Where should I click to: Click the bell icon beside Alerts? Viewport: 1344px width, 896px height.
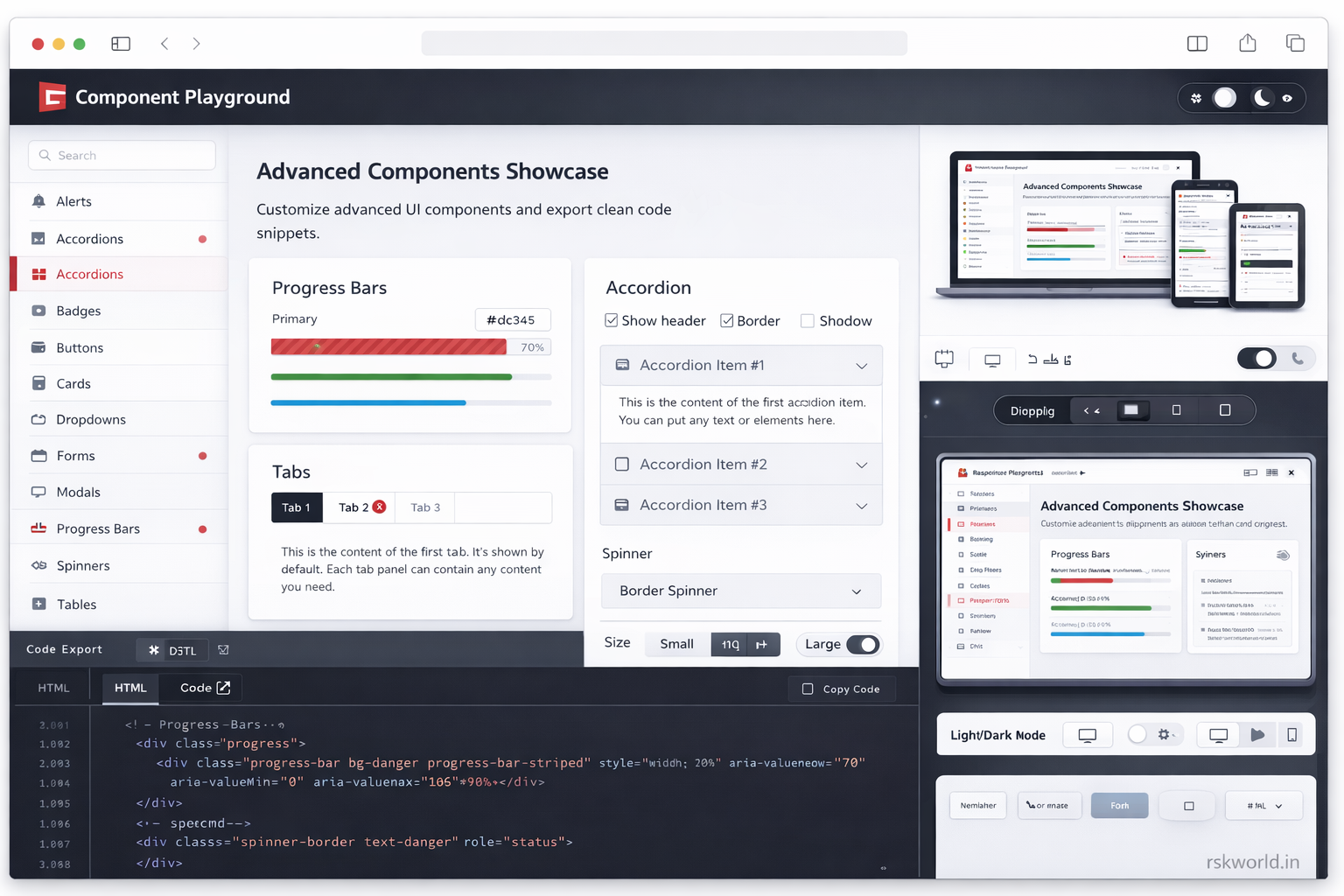pos(38,200)
